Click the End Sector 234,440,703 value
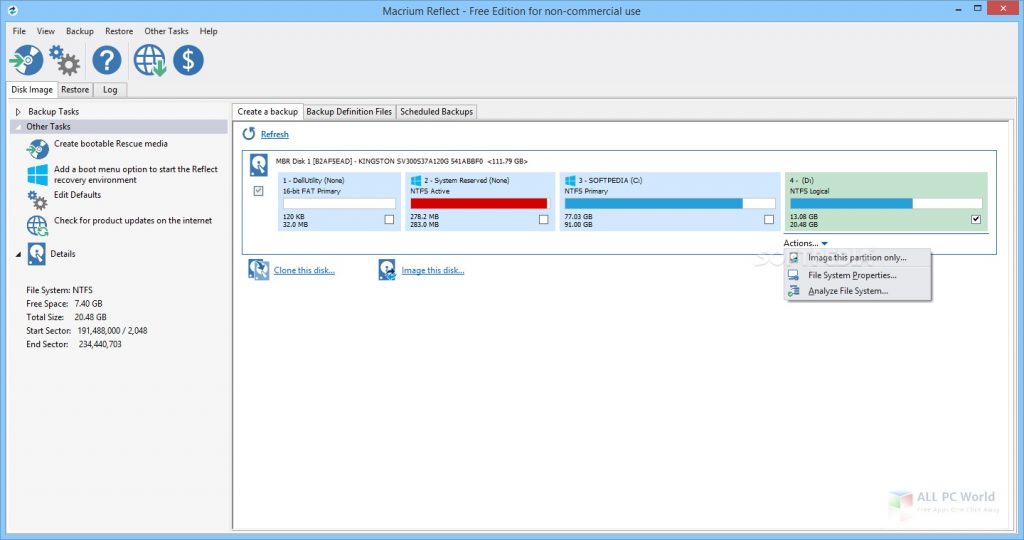The width and height of the screenshot is (1024, 540). tap(100, 344)
